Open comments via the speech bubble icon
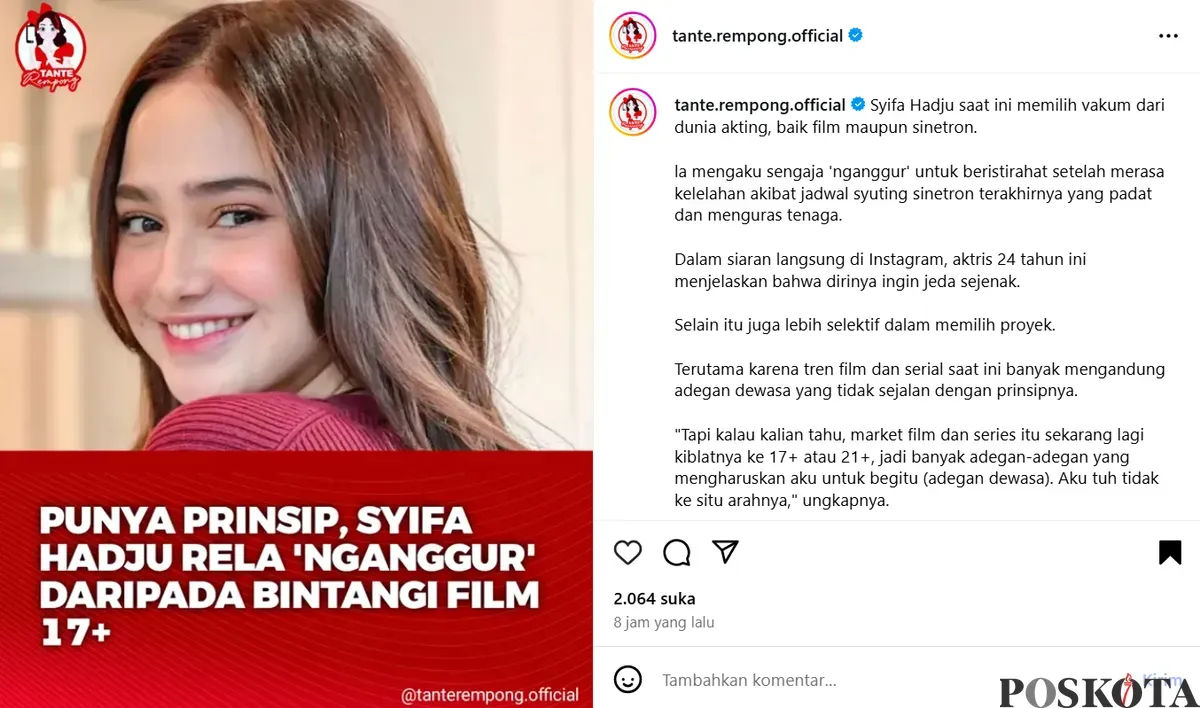The image size is (1200, 708). [x=677, y=552]
